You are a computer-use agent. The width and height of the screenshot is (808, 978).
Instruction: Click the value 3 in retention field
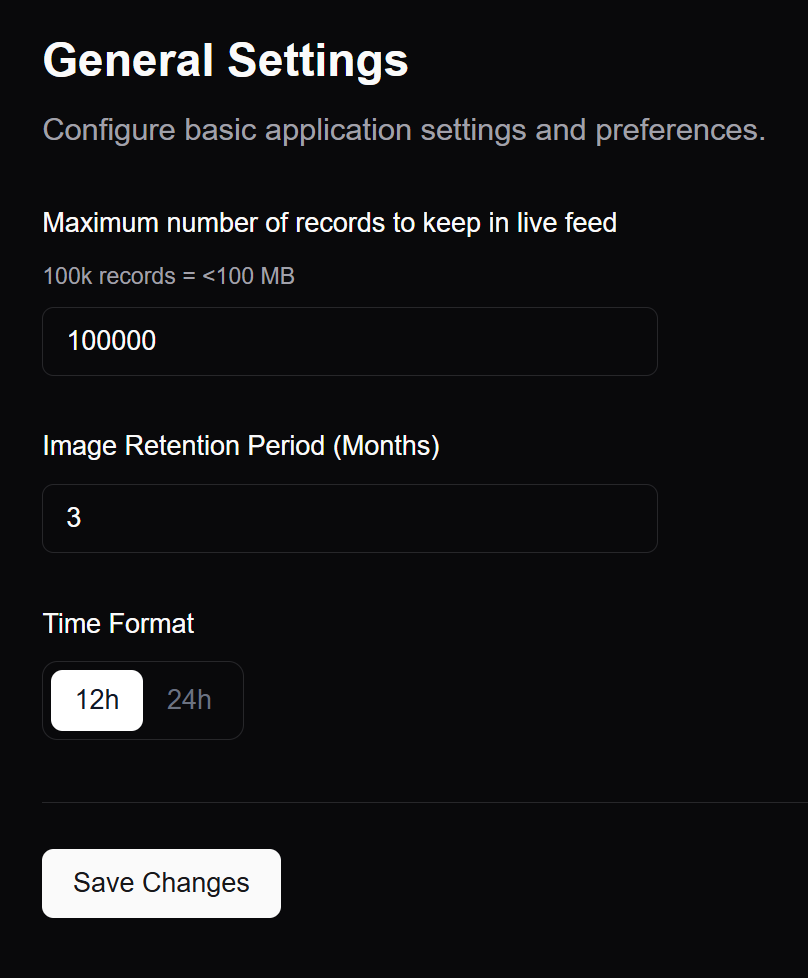tap(74, 518)
